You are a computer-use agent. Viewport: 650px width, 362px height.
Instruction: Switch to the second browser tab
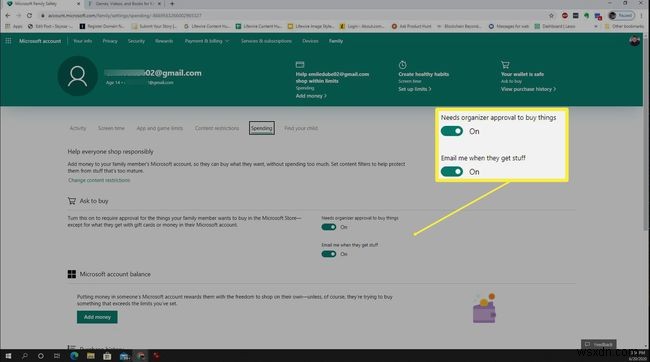(124, 4)
